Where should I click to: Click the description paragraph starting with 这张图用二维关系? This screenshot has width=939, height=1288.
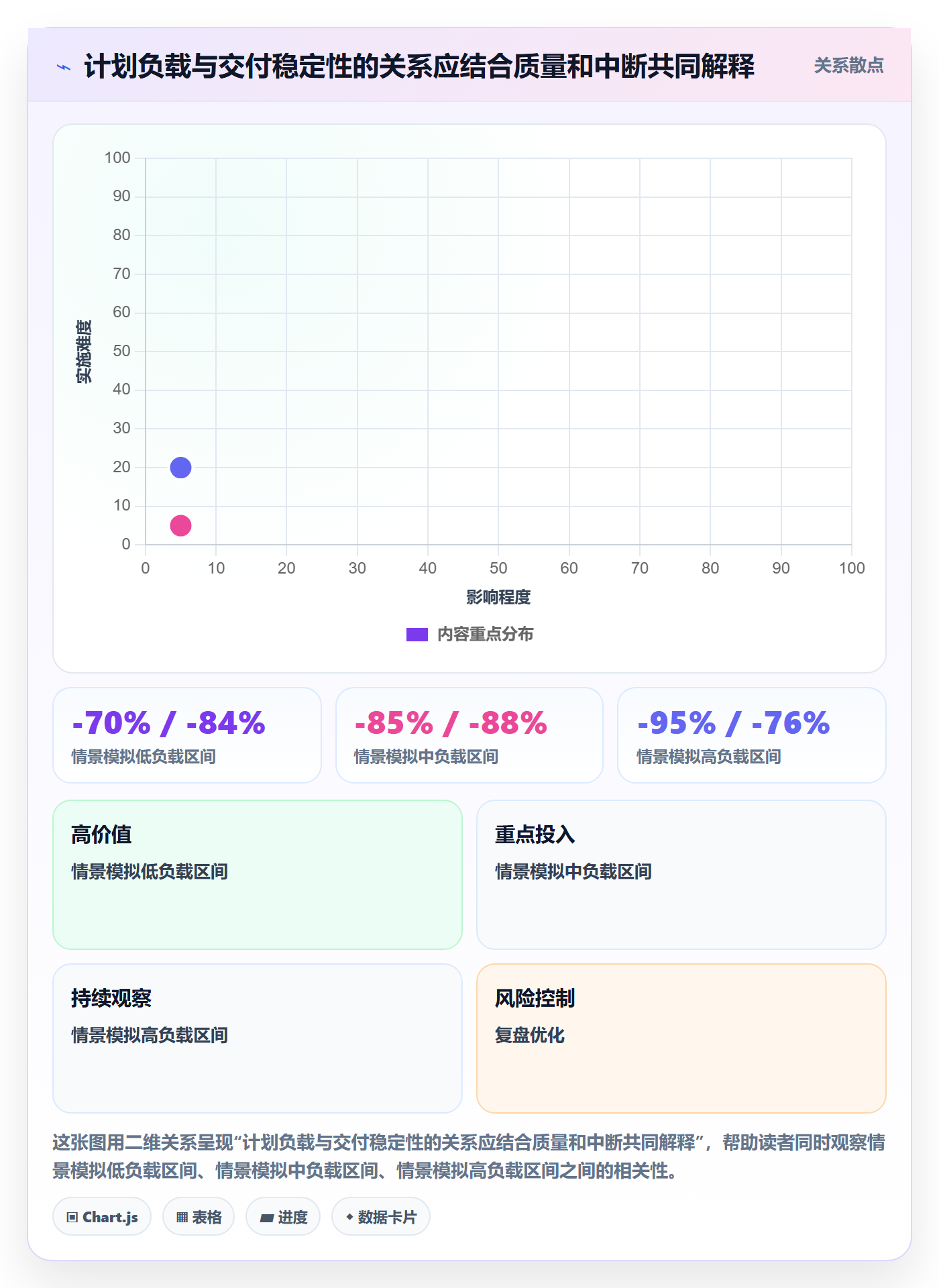click(x=469, y=1157)
